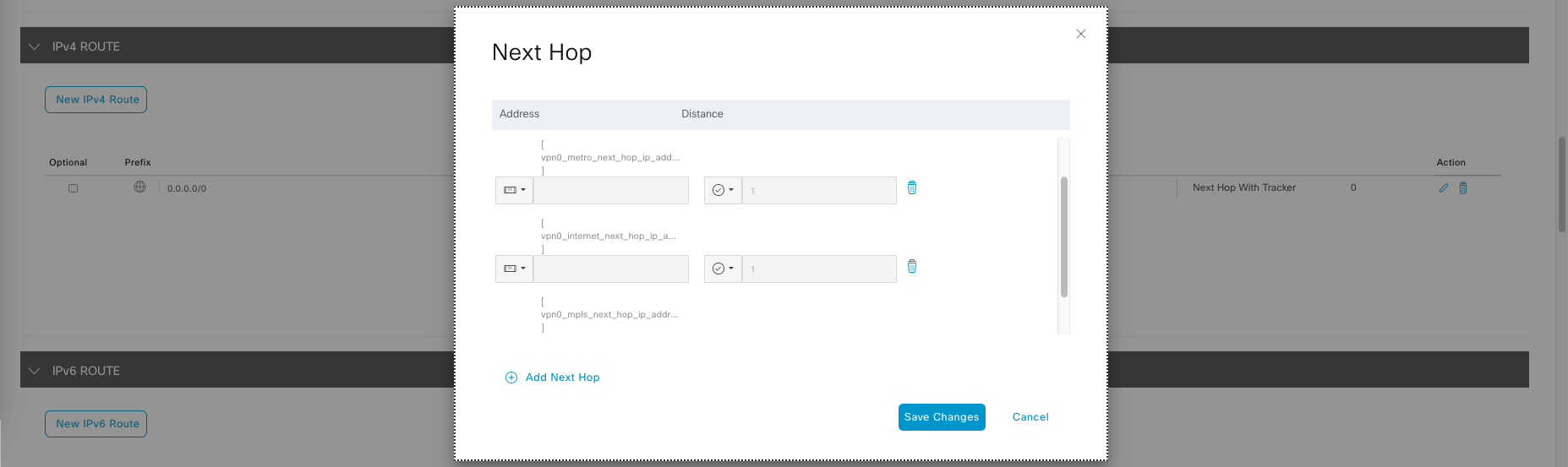Collapse the IPv4 ROUTE section
The width and height of the screenshot is (1568, 467).
click(35, 46)
